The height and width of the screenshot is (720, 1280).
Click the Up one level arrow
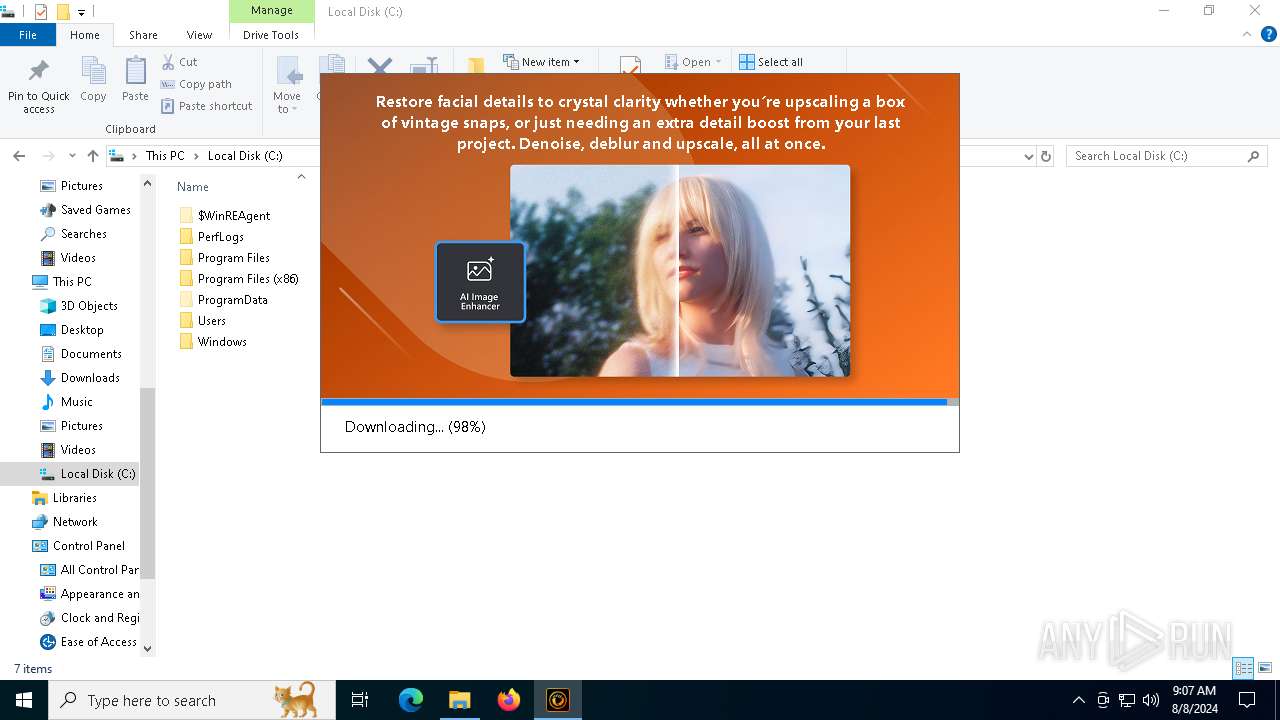(93, 156)
